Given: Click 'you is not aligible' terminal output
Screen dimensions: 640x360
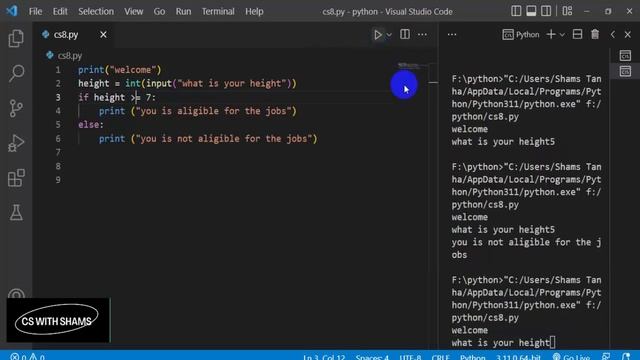Looking at the screenshot, I should (526, 248).
